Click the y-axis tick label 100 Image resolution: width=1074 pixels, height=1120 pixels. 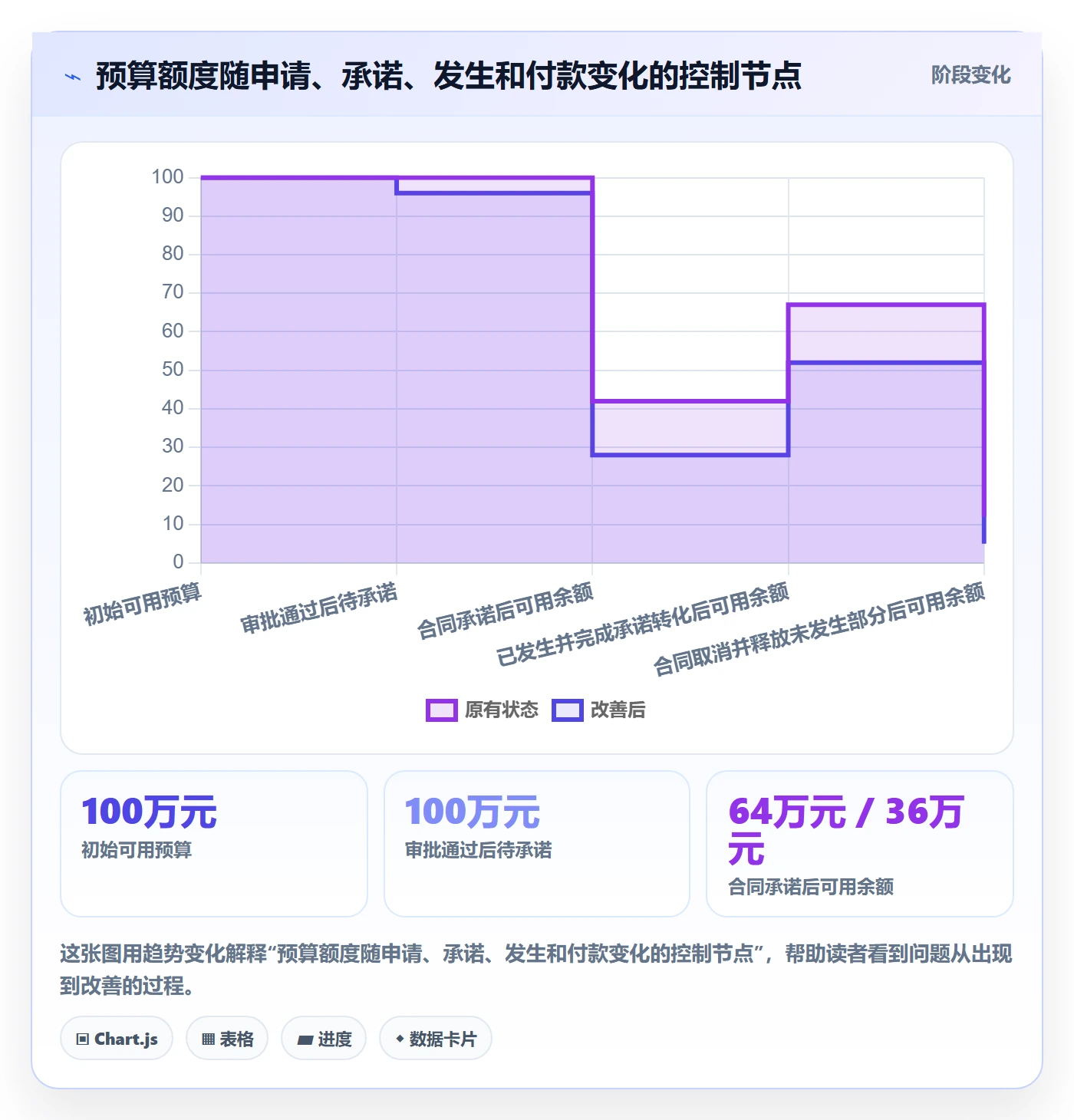167,177
